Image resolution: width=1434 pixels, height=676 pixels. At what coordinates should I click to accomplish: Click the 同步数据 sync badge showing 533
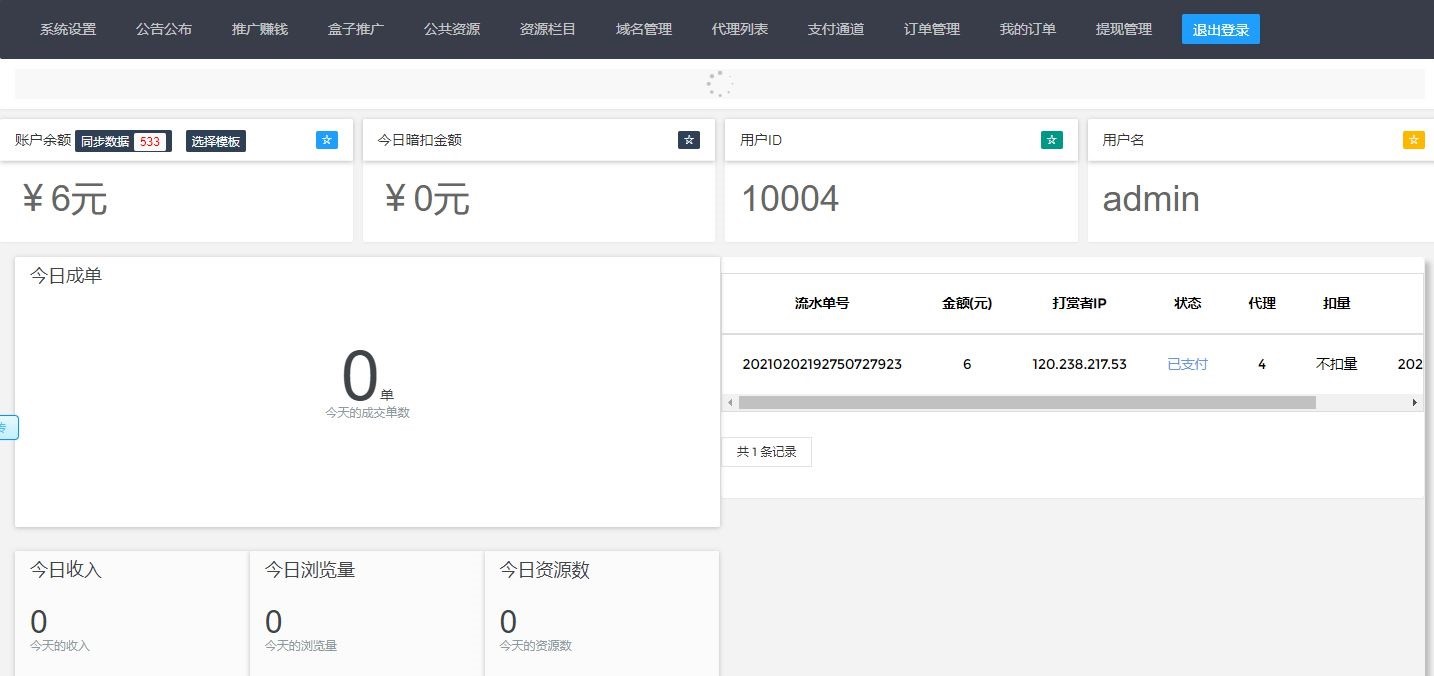click(x=121, y=141)
